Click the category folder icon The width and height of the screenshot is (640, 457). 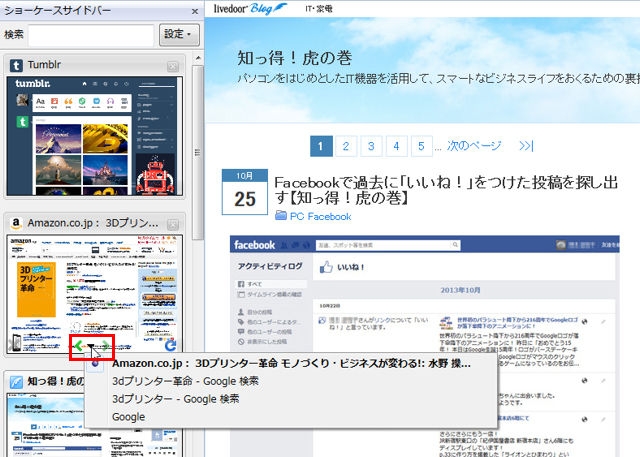pyautogui.click(x=281, y=216)
